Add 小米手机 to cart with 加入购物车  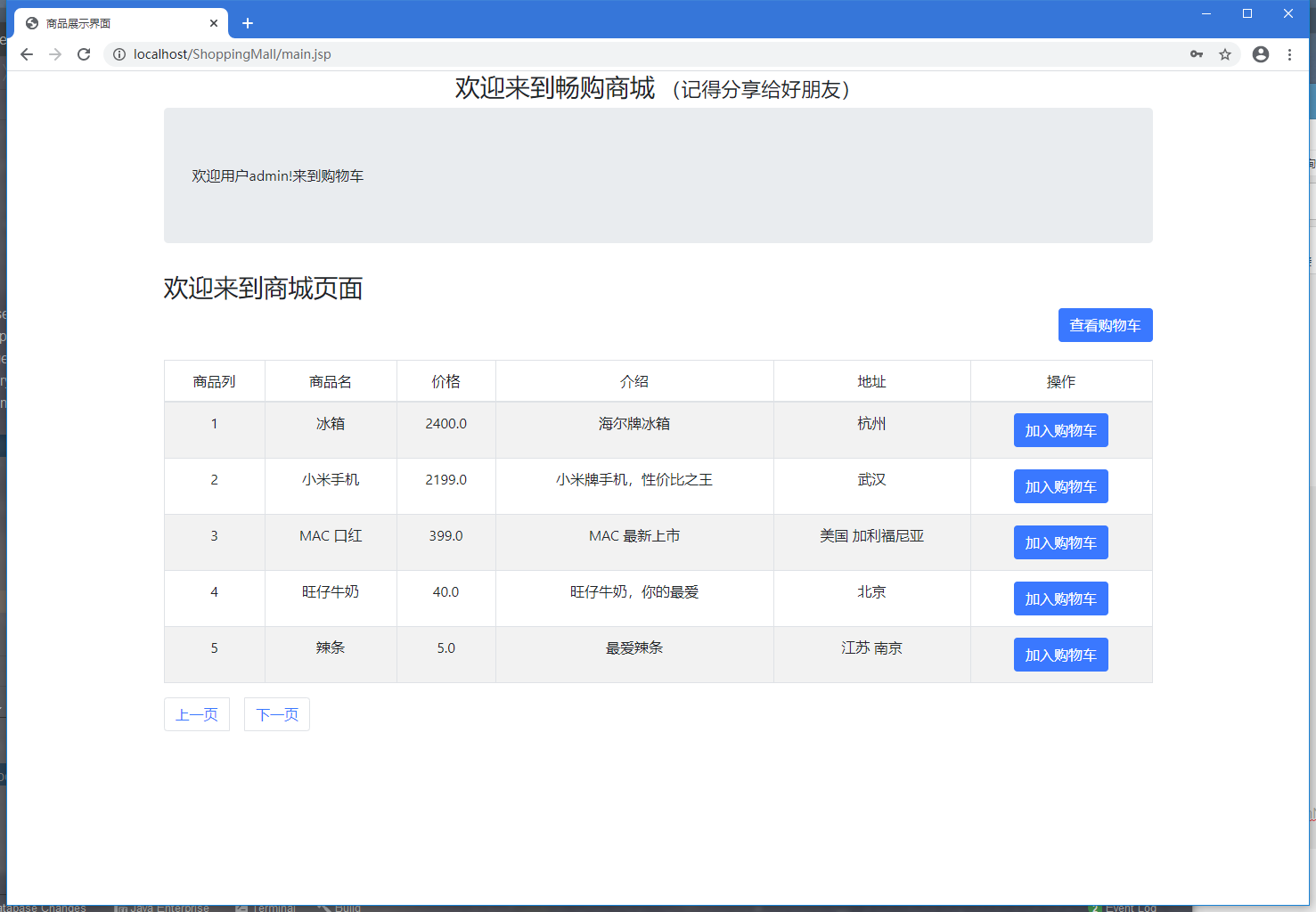point(1060,486)
